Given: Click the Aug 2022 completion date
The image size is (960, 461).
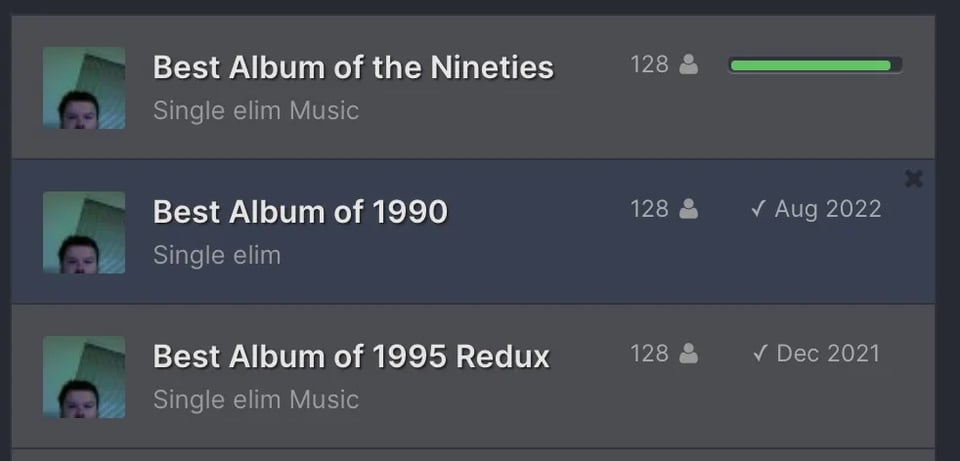Looking at the screenshot, I should pos(828,209).
